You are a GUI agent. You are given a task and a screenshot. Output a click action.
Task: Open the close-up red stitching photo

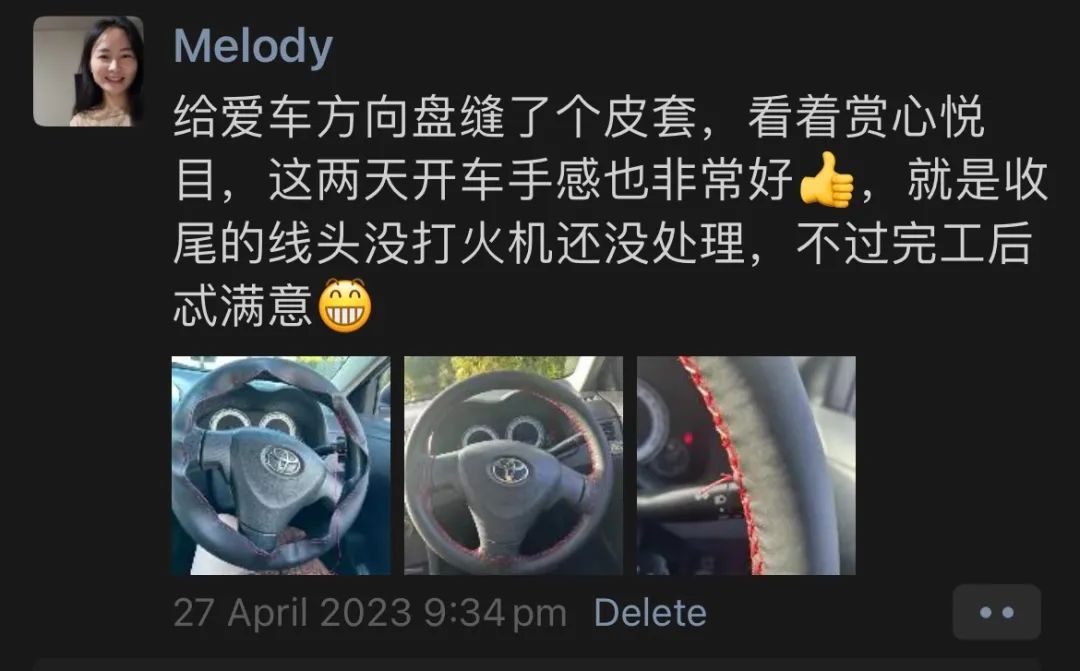click(x=746, y=465)
